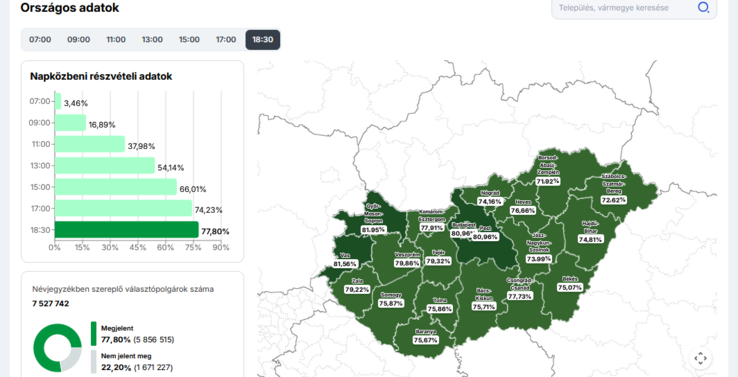Switch to the 13:00 time tab
Viewport: 738px width, 377px height.
[x=152, y=40]
